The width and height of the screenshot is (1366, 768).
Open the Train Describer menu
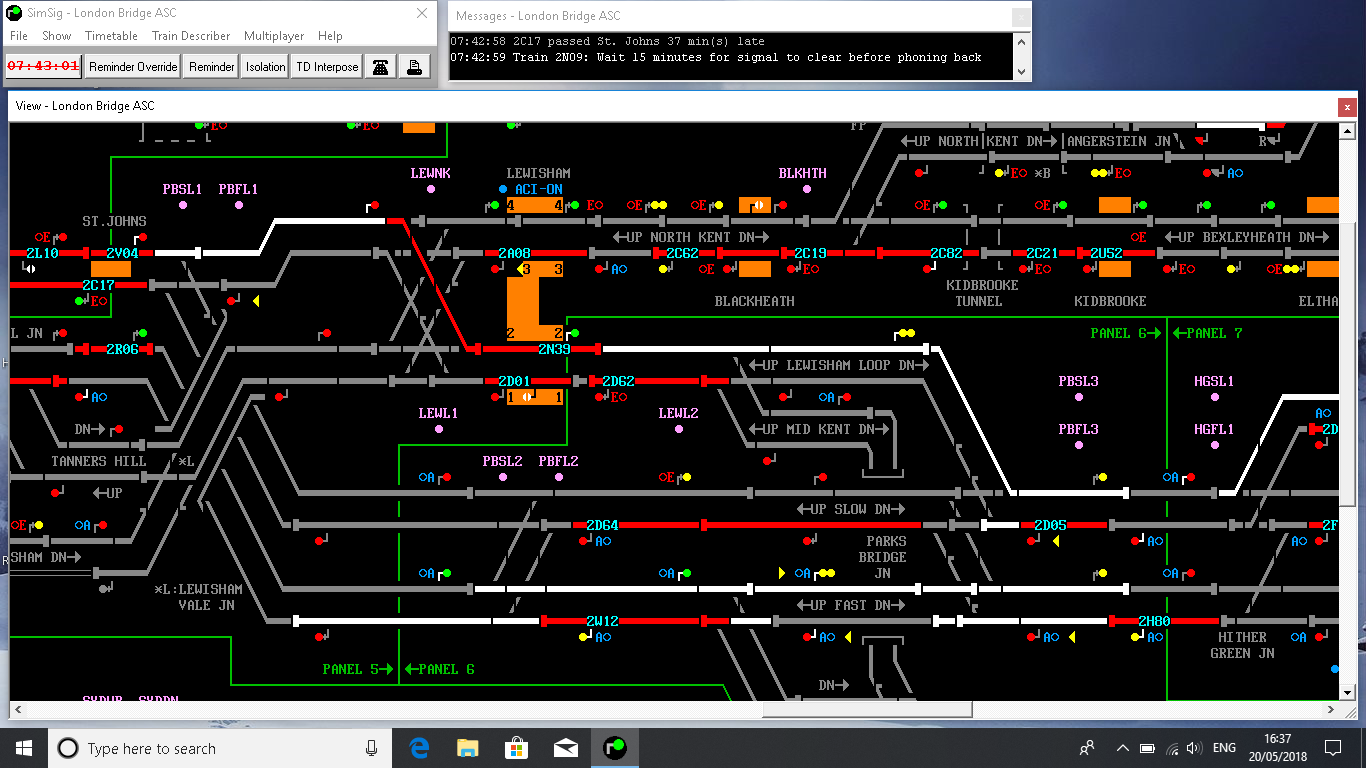pos(191,36)
